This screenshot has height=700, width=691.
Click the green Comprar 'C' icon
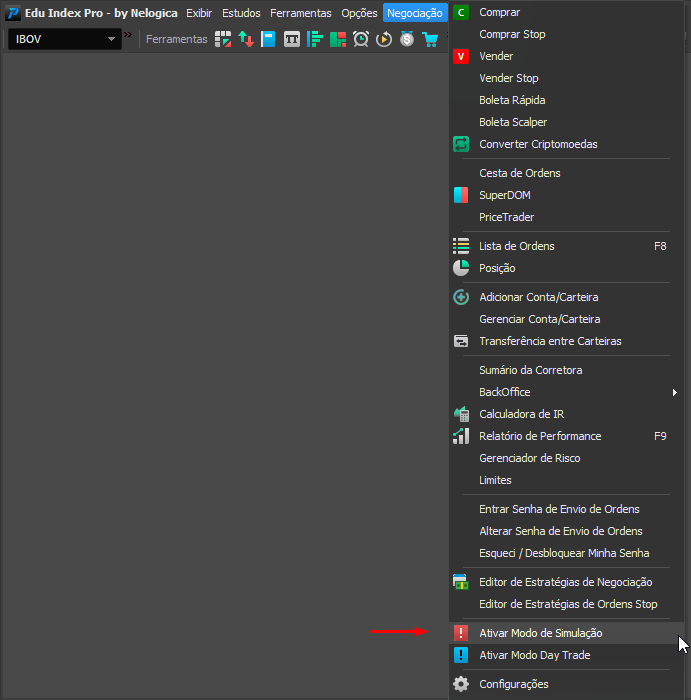(x=461, y=12)
